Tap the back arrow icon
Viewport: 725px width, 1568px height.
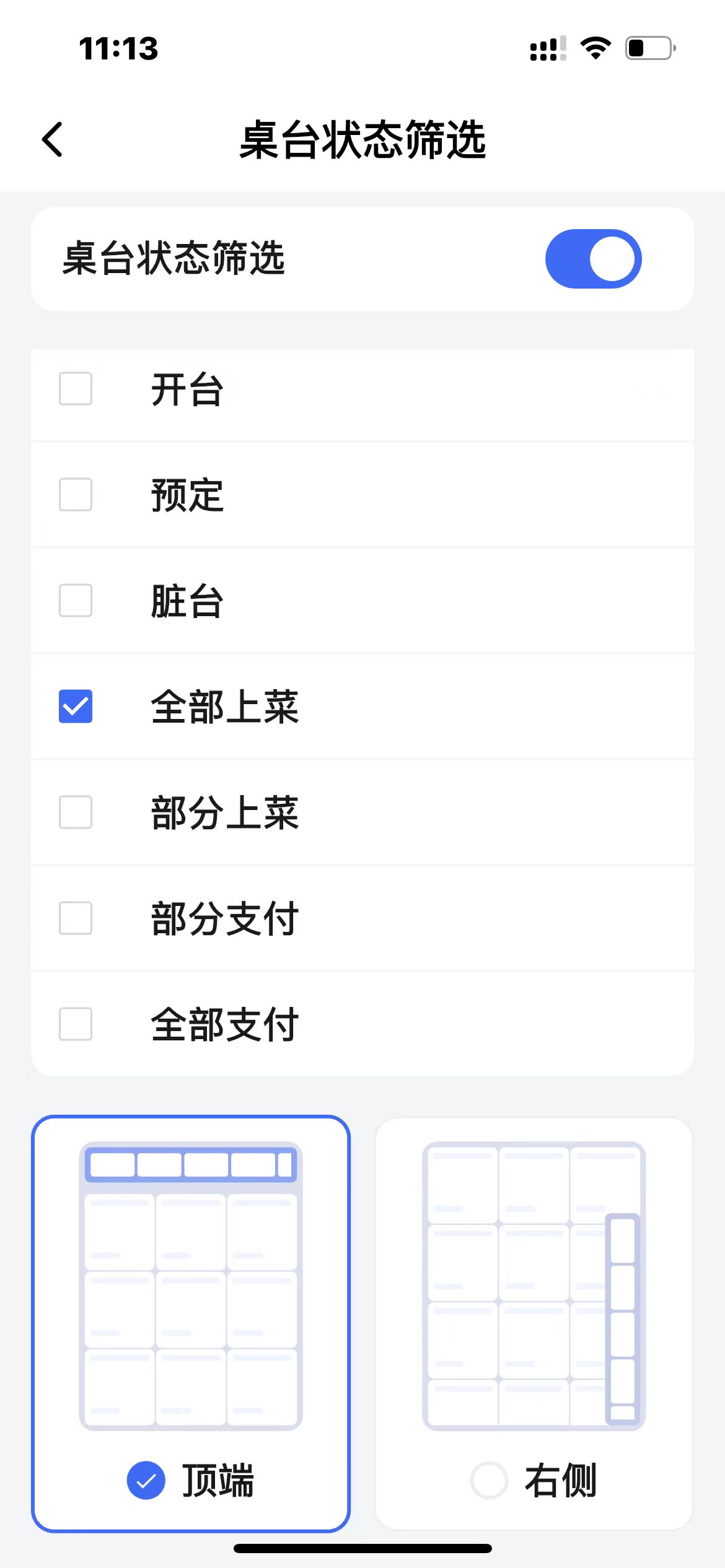pyautogui.click(x=53, y=139)
